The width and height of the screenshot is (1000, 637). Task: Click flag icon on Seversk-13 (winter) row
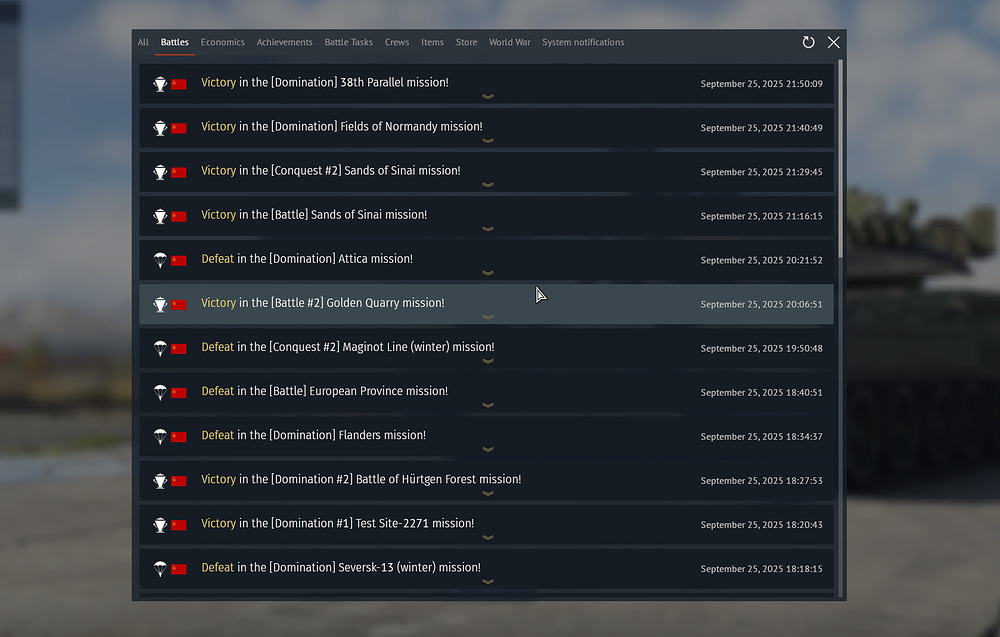[x=179, y=568]
